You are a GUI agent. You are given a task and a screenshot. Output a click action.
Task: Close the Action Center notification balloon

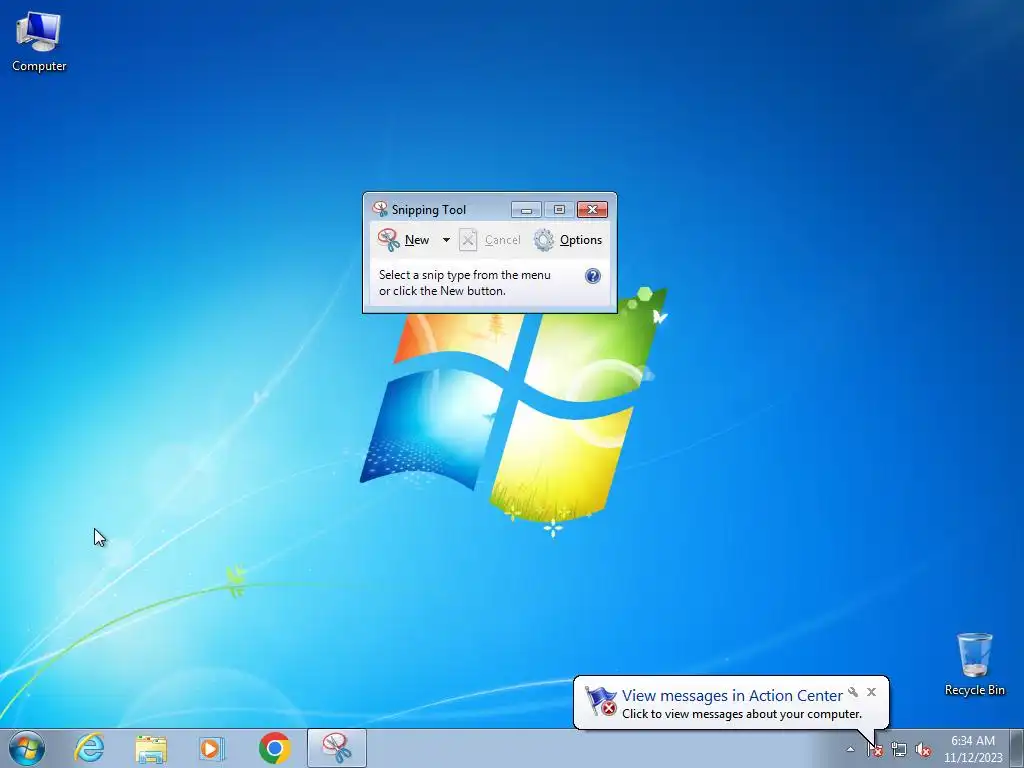871,692
